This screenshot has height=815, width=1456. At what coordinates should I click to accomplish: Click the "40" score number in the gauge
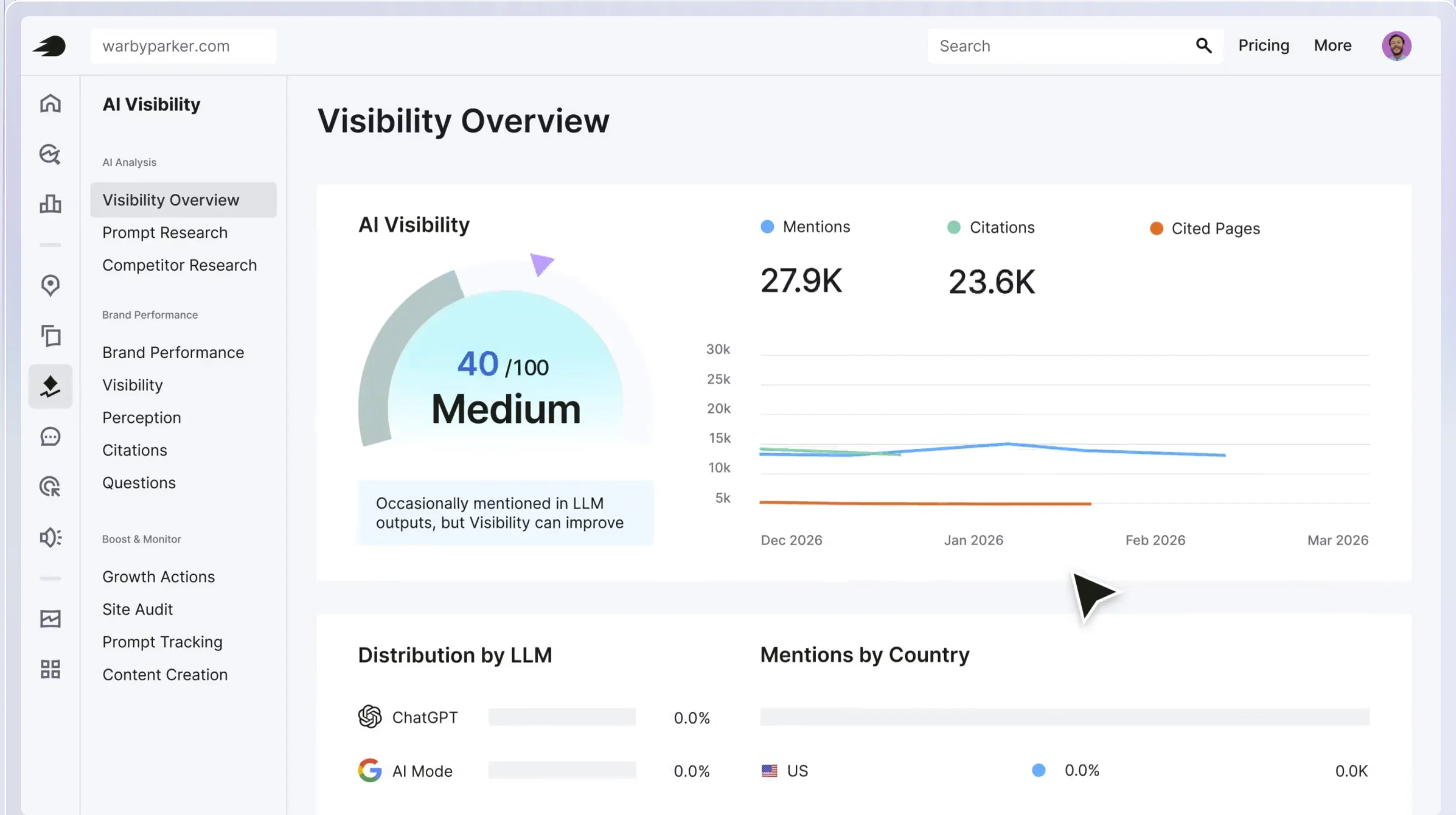[478, 363]
